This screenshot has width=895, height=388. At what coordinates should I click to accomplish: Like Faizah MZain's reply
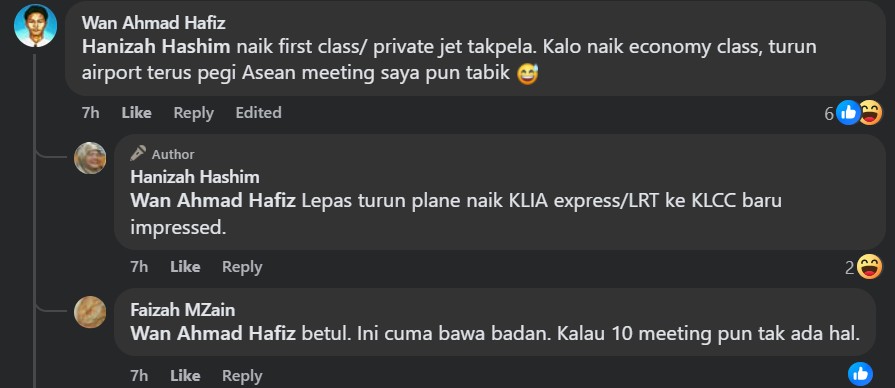185,375
